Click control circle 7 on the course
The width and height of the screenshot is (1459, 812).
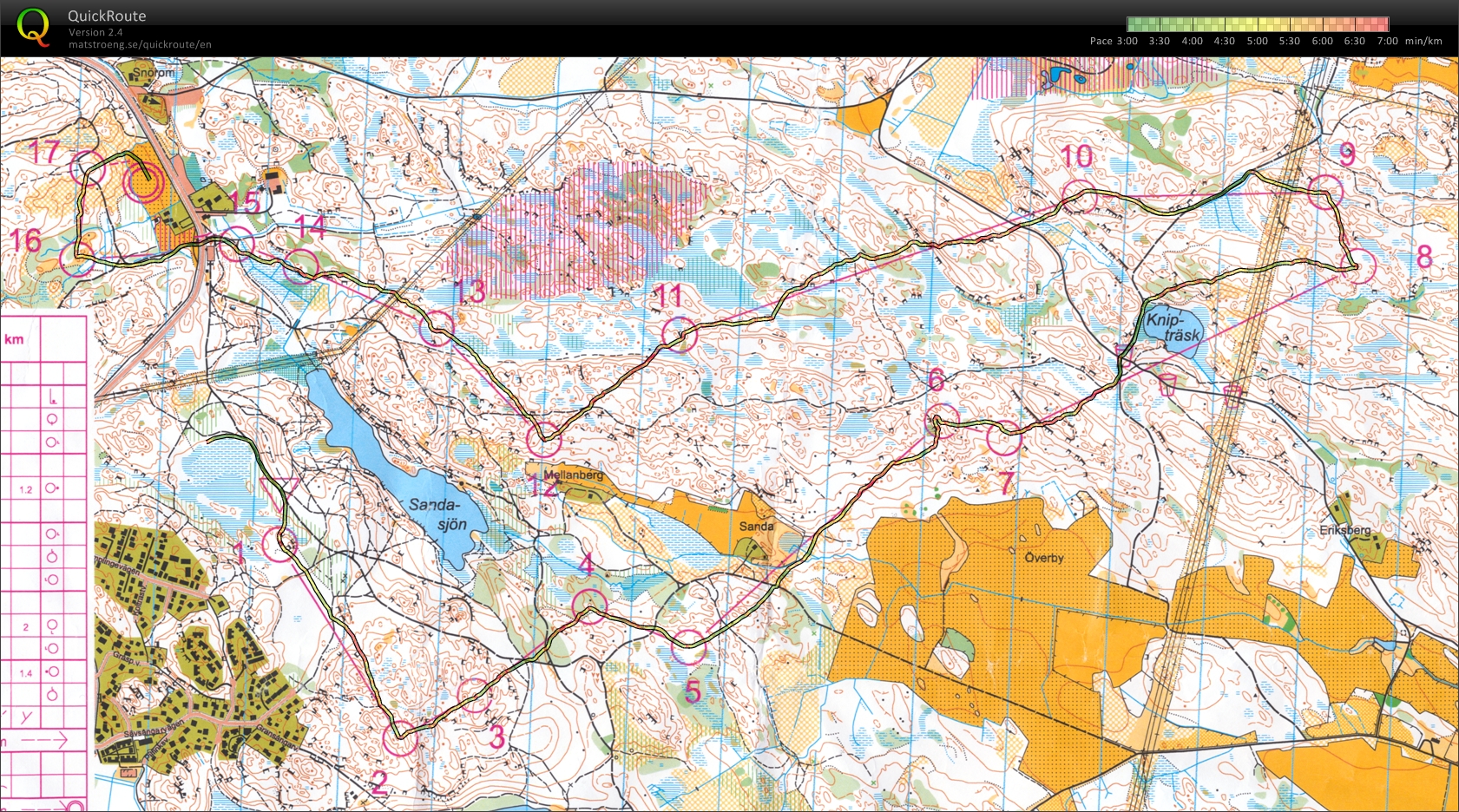pyautogui.click(x=1004, y=438)
